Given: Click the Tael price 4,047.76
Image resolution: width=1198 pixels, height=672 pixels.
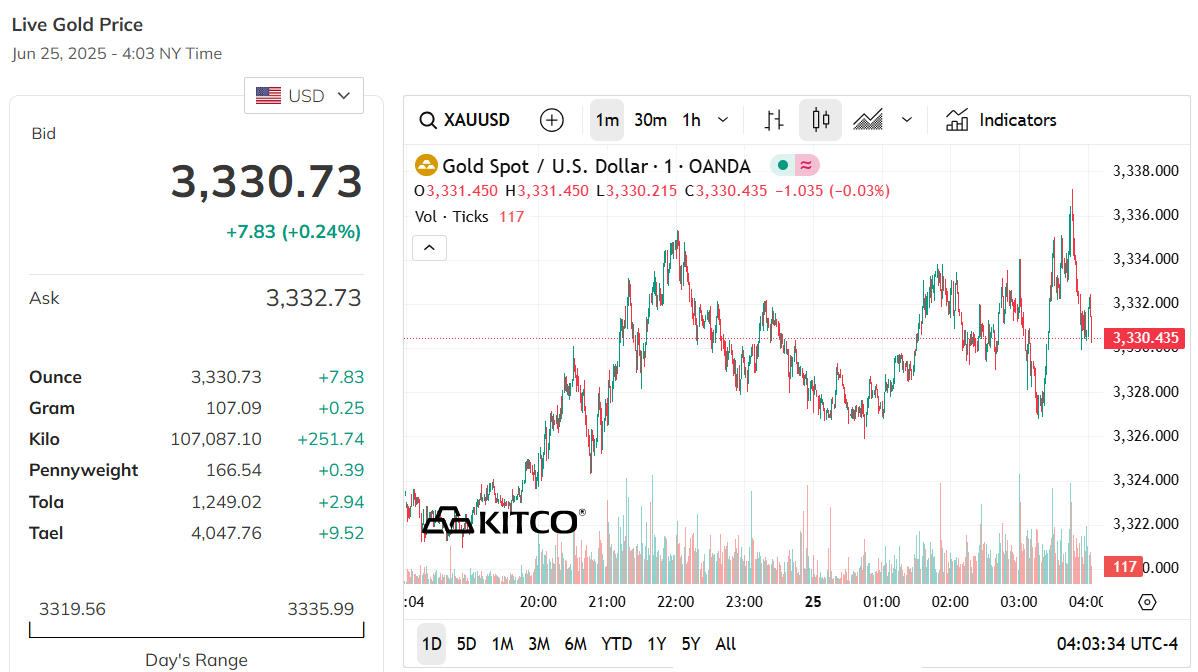Looking at the screenshot, I should click(226, 533).
